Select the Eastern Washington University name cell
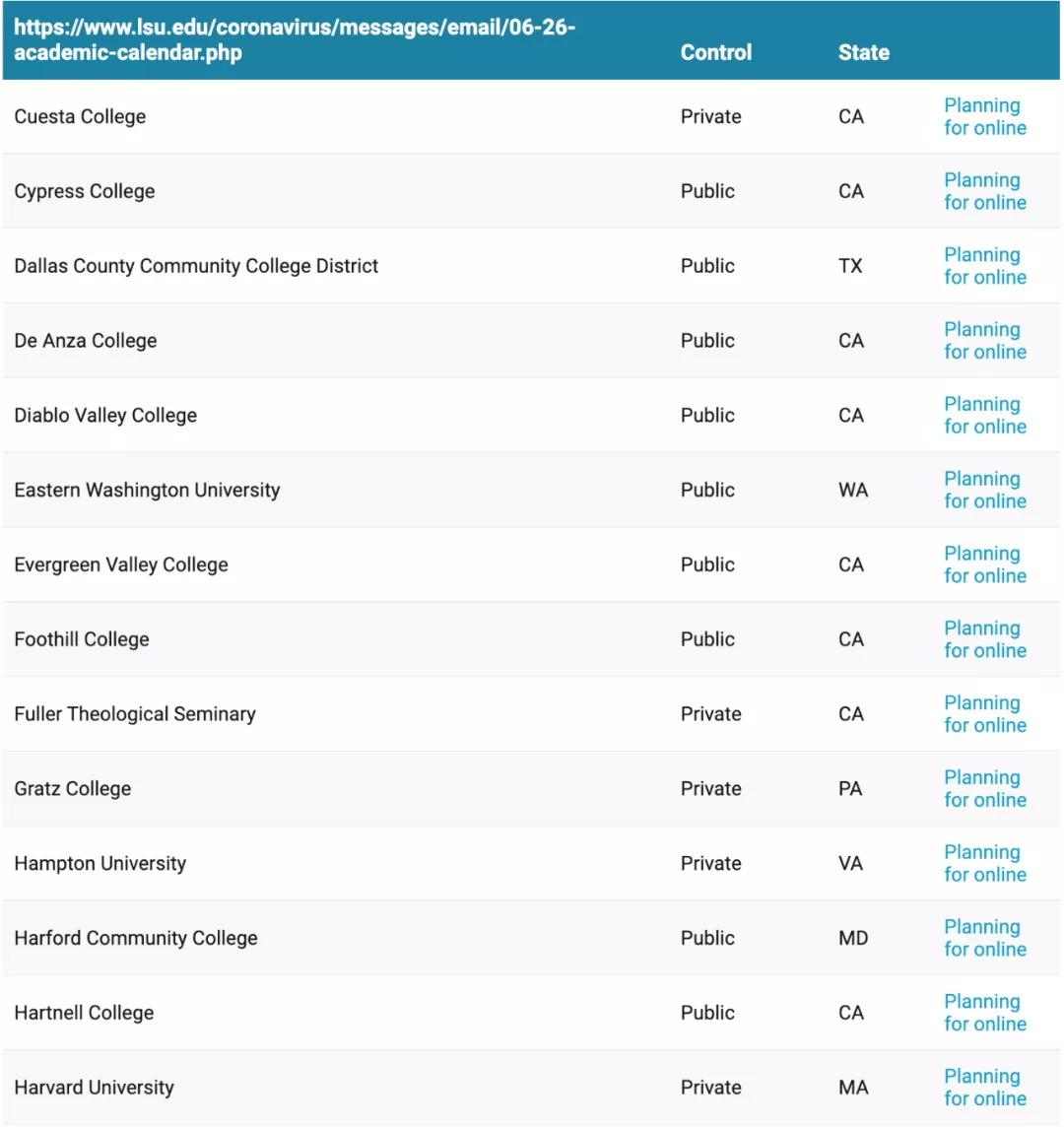Screen dimensions: 1064x1127 (x=147, y=490)
